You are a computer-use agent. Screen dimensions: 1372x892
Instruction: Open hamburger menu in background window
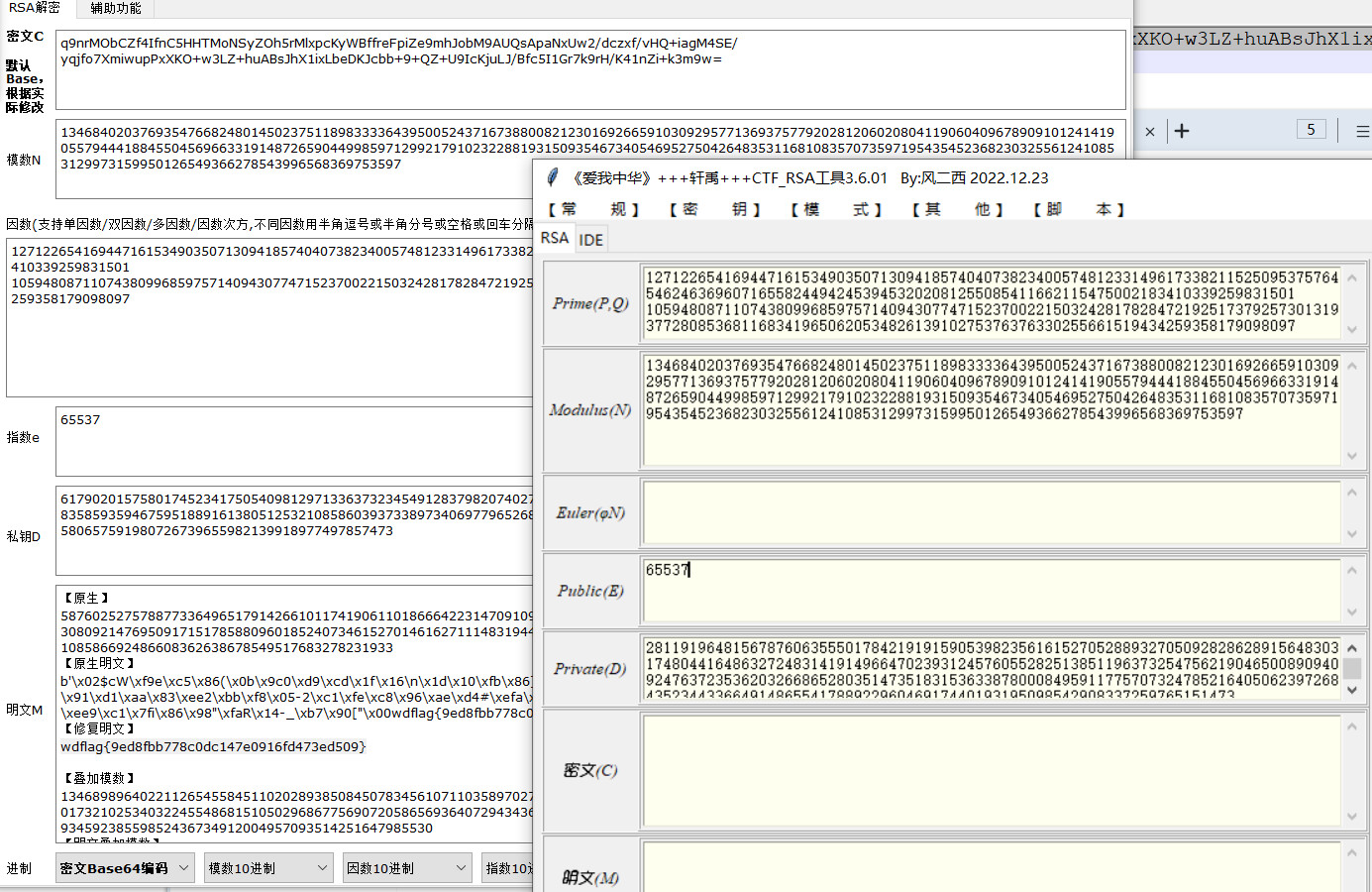(1362, 131)
